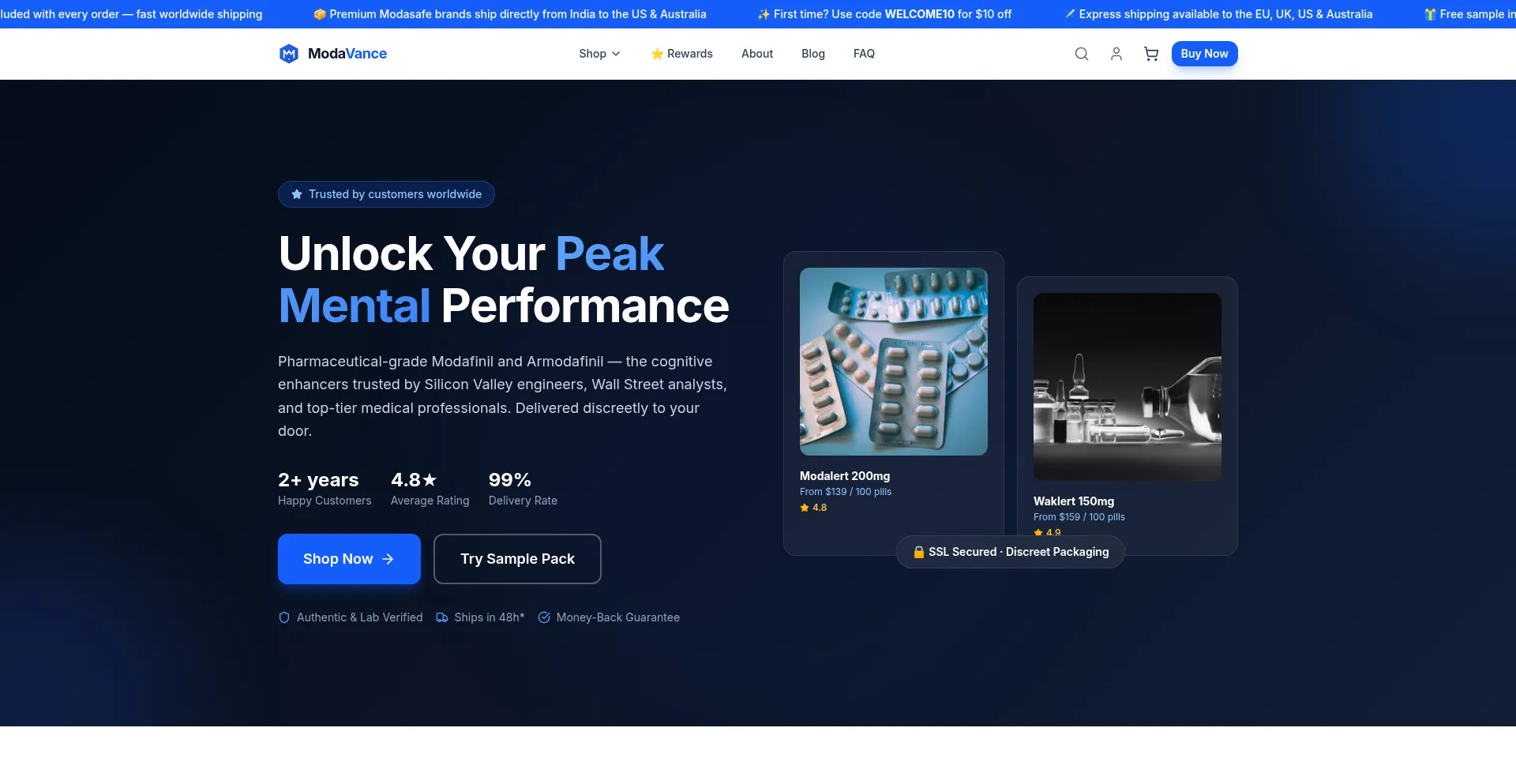Click Trusted by customers worldwide badge
Screen dimensions: 1516x784
point(386,194)
